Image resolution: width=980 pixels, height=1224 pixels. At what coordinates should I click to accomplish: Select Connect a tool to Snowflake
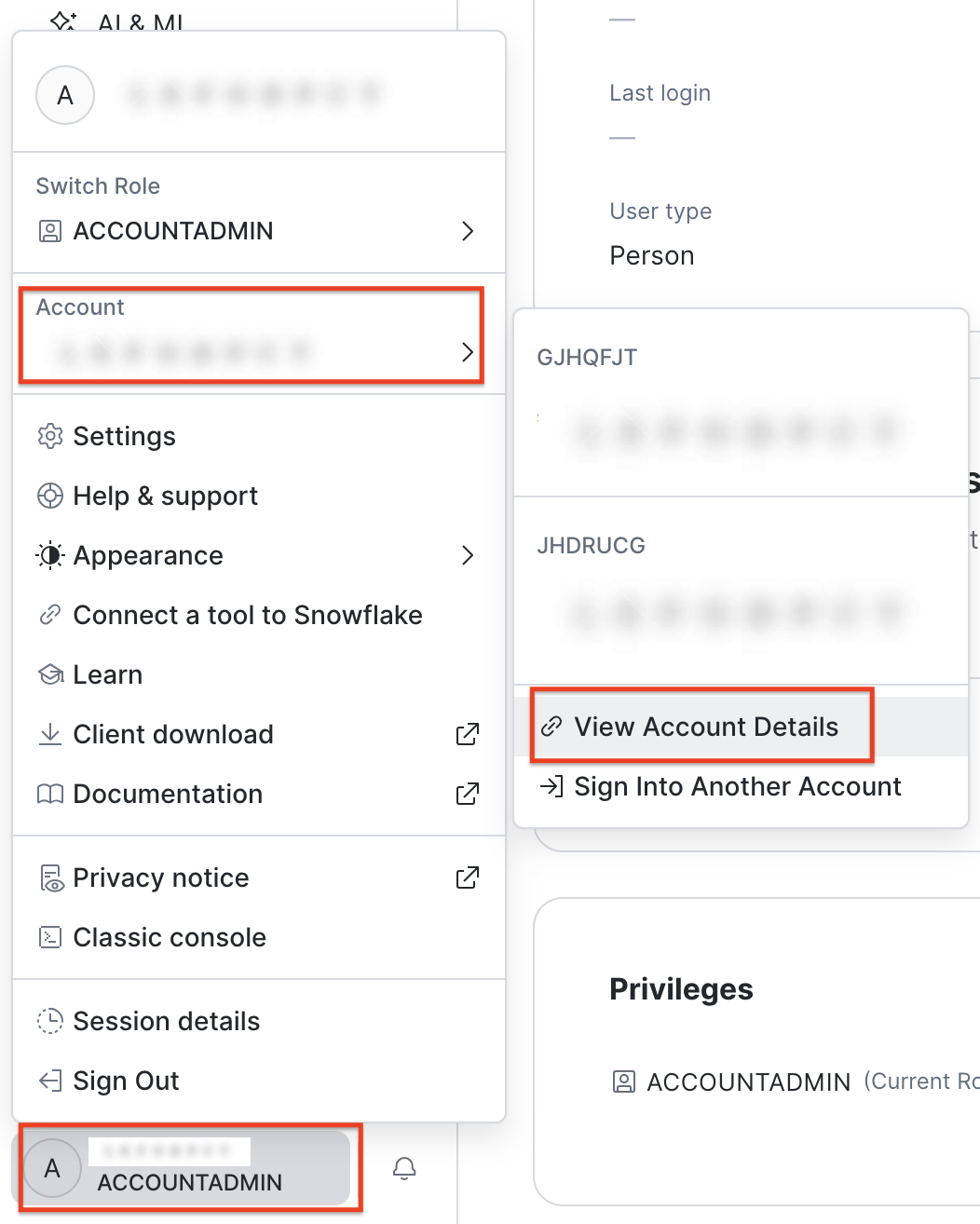click(259, 615)
